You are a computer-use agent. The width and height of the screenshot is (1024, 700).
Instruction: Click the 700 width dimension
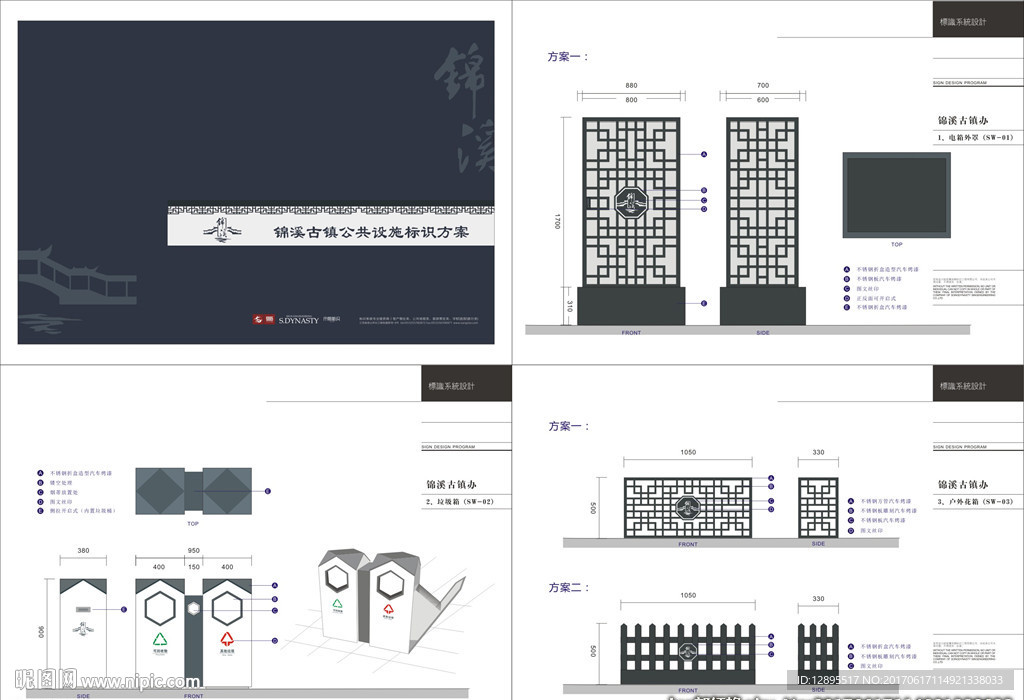(763, 86)
